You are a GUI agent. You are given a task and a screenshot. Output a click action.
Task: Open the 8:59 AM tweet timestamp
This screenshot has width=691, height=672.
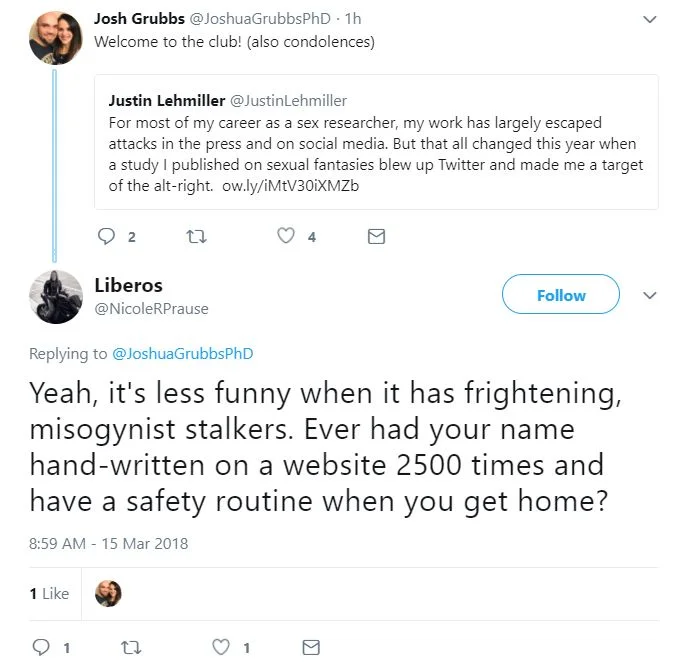click(108, 544)
